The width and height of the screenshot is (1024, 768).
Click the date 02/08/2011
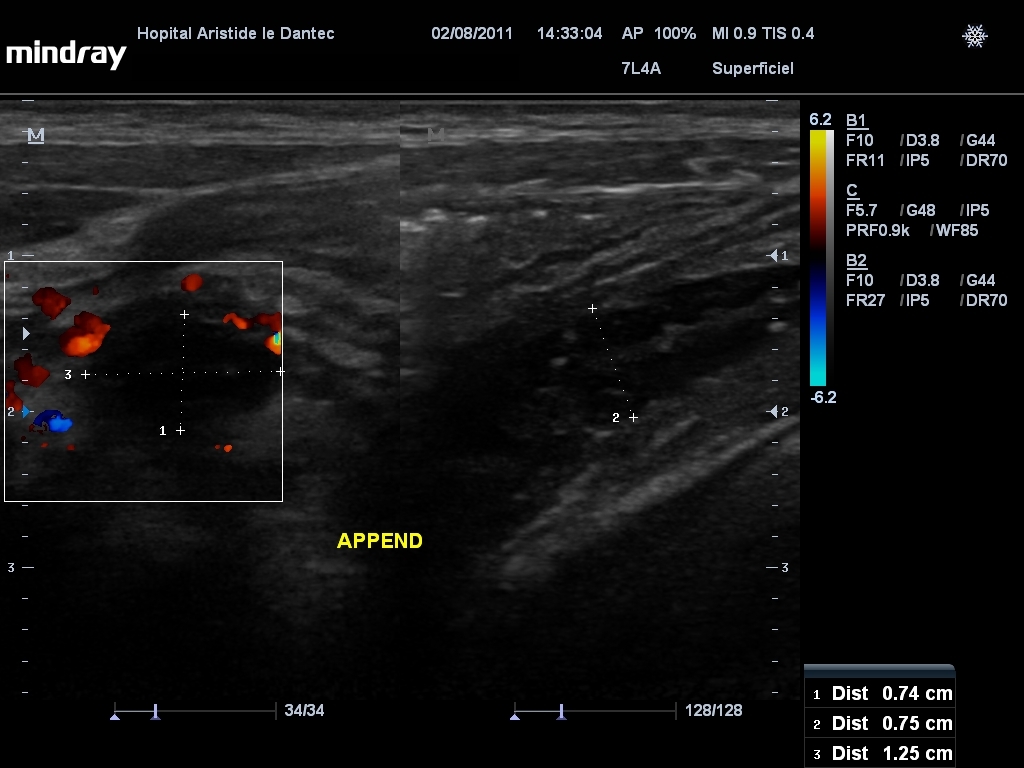pos(472,33)
